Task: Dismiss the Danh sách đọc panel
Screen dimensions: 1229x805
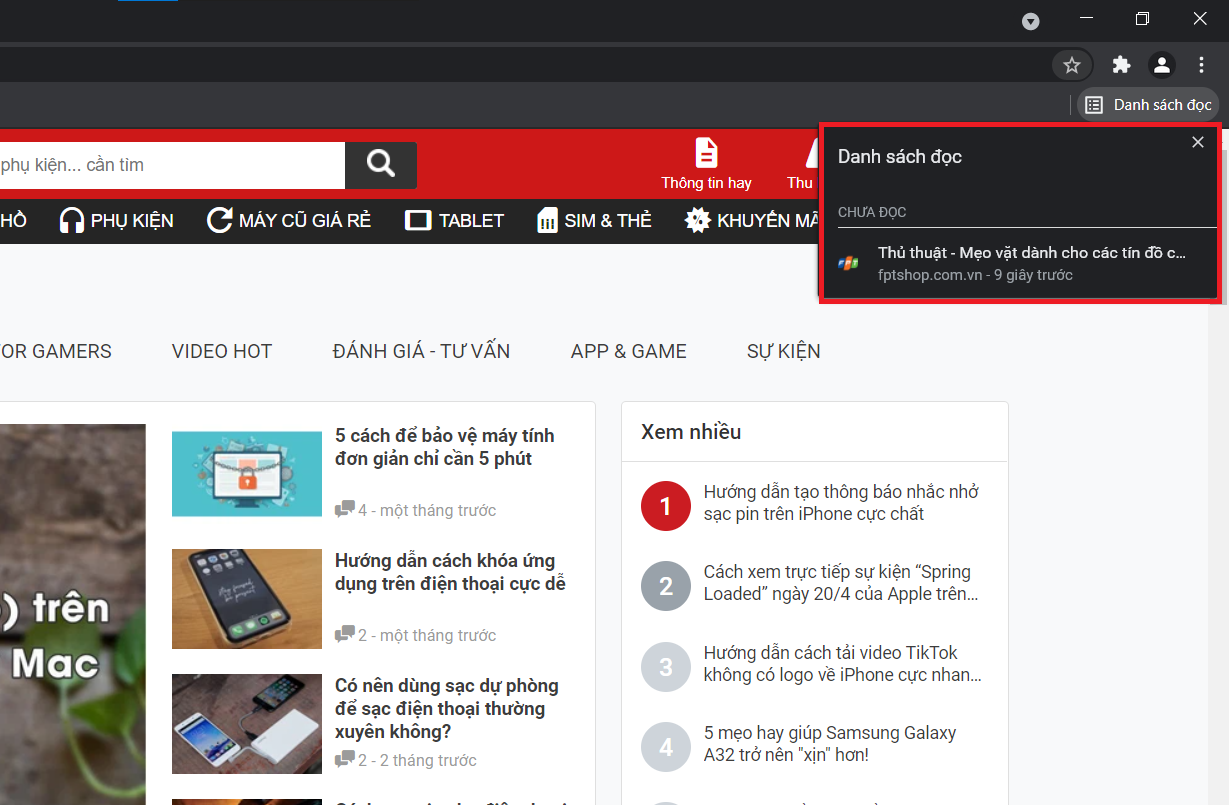Action: coord(1197,142)
